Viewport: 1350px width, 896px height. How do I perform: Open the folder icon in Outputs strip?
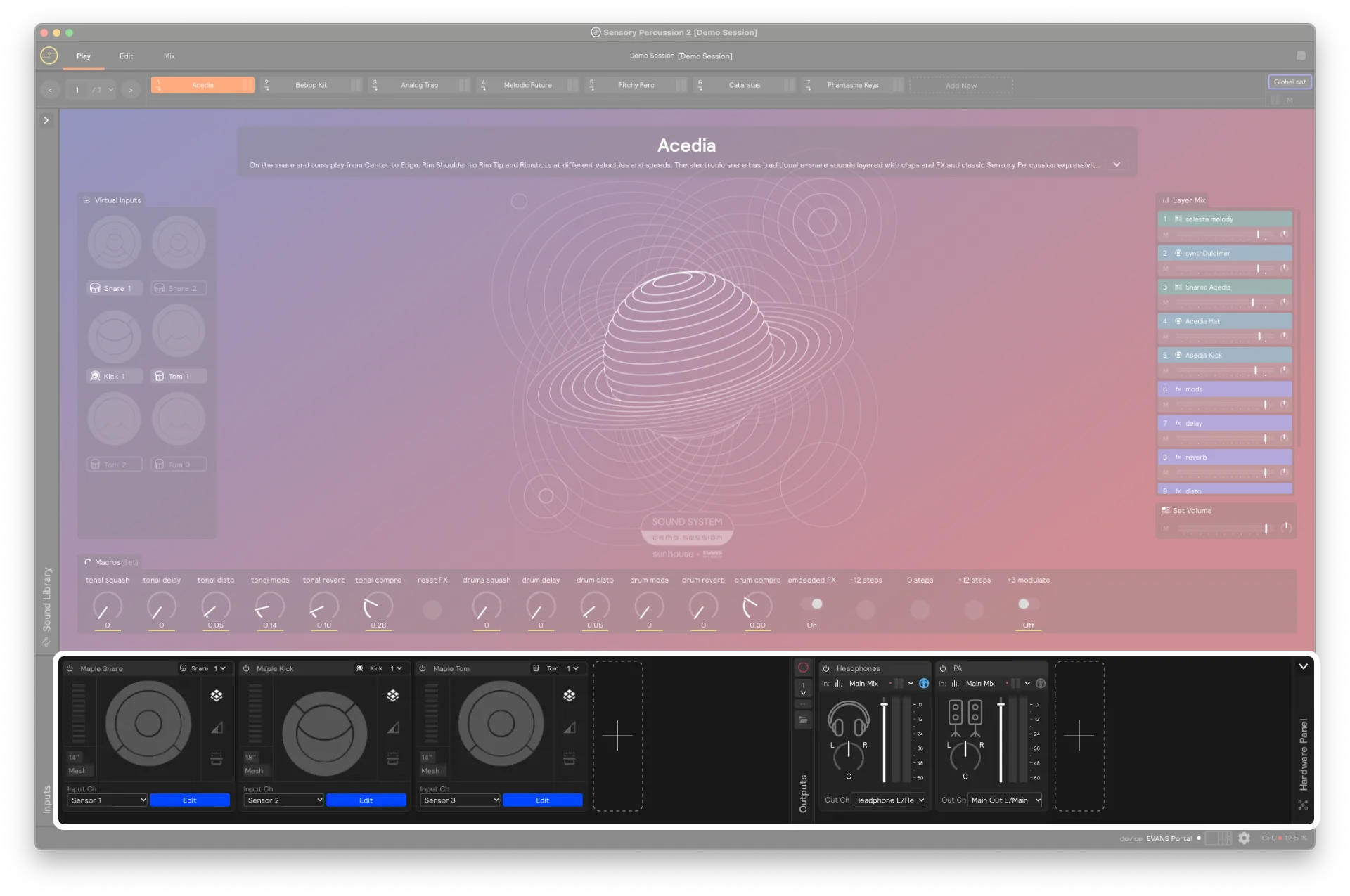point(803,720)
